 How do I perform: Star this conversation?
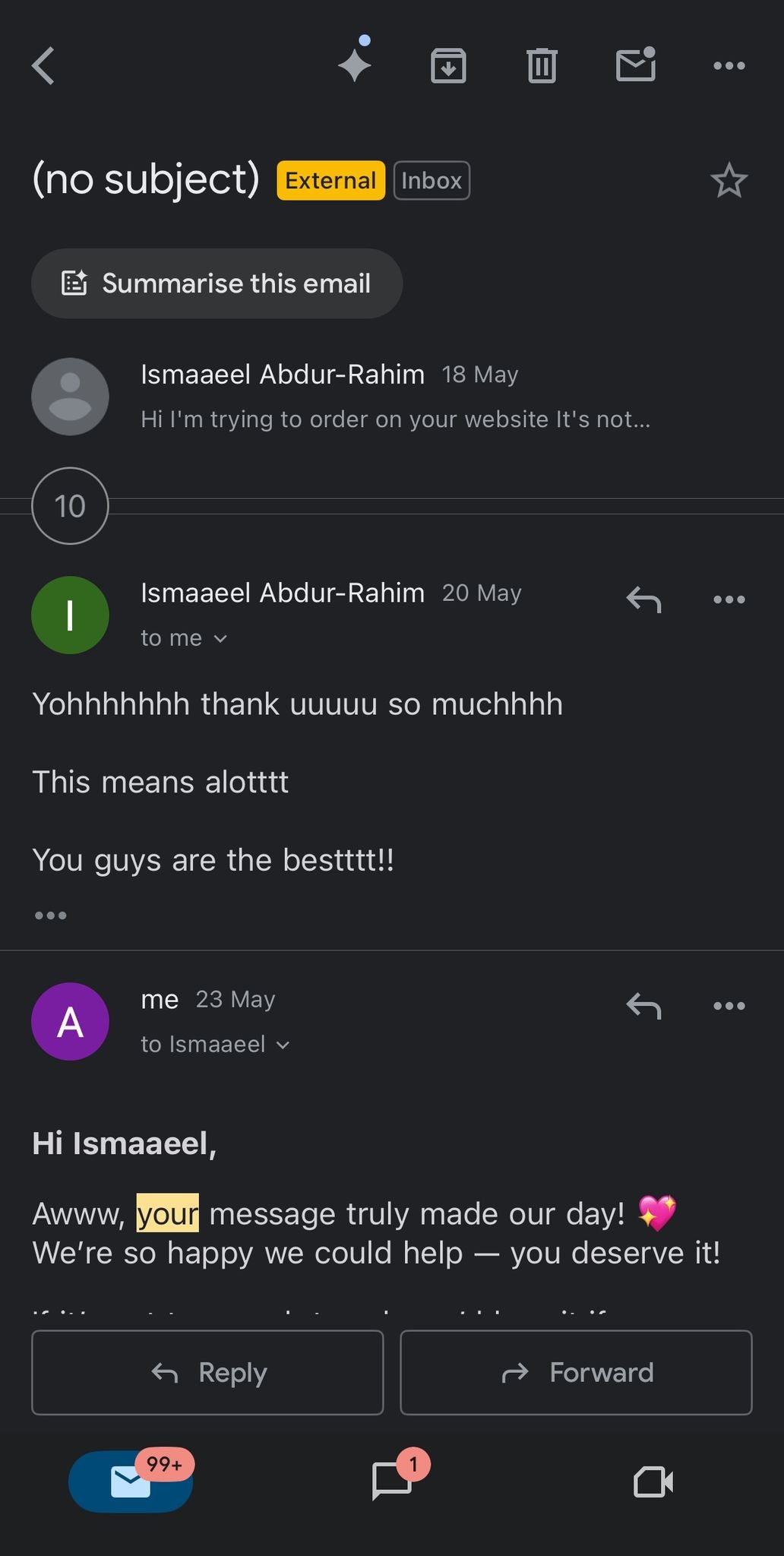[x=729, y=181]
